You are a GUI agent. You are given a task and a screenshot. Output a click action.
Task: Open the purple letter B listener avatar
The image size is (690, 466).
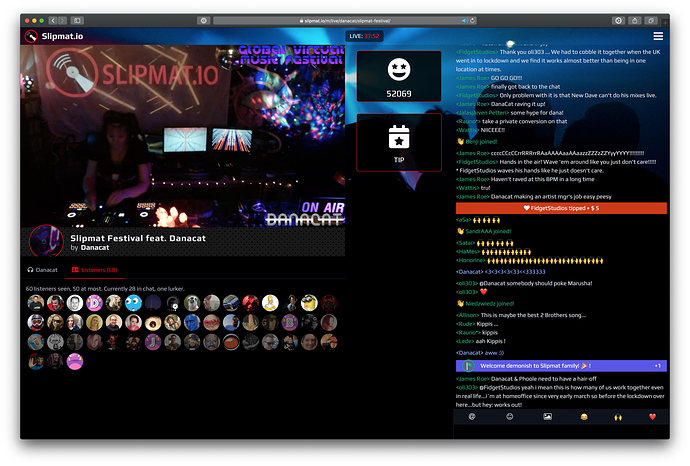point(290,323)
